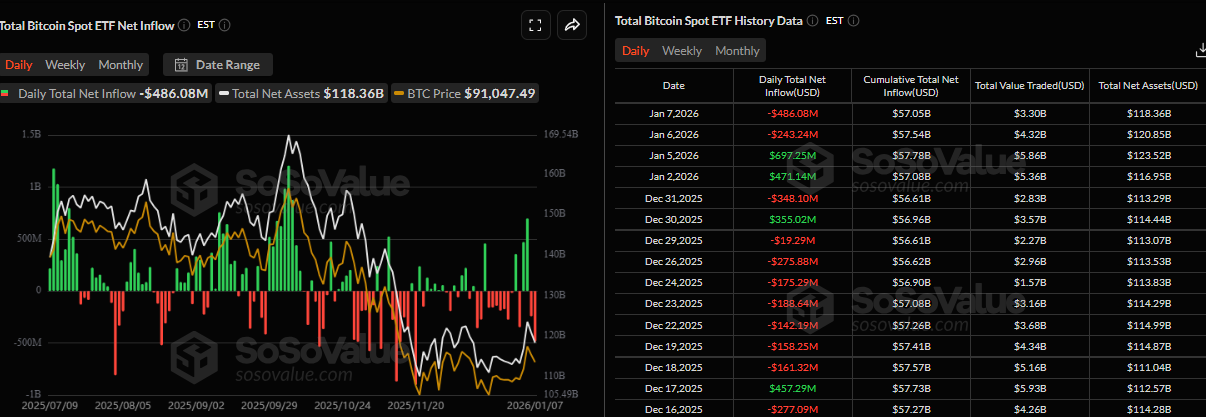Click the Total Value Traded column header

click(1028, 86)
